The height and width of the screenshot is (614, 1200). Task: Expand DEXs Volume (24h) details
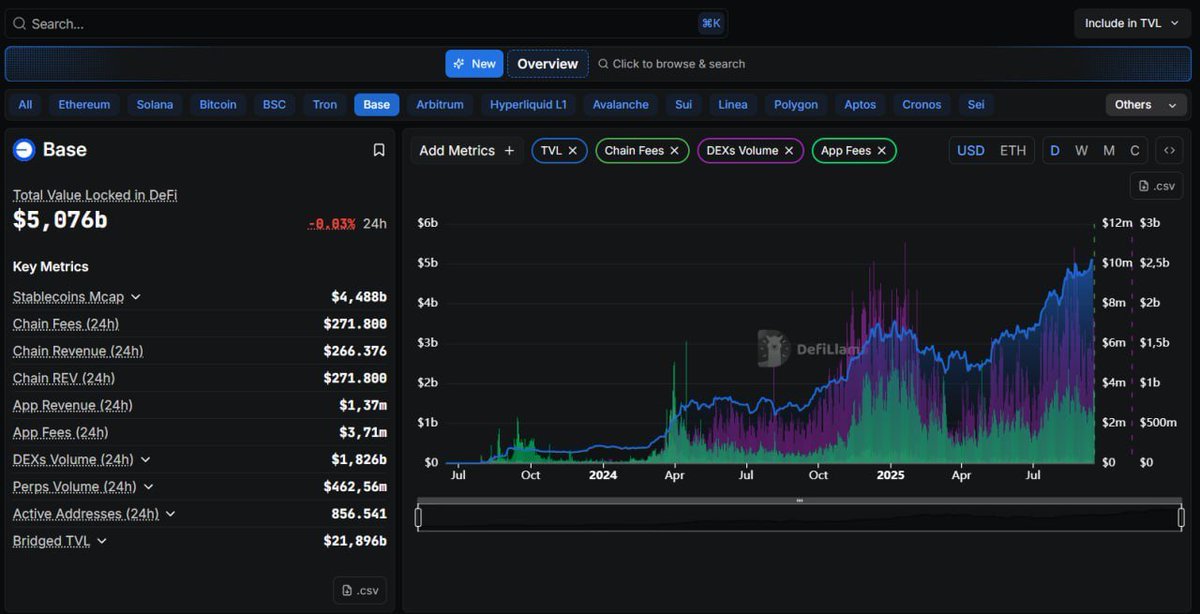(x=145, y=460)
